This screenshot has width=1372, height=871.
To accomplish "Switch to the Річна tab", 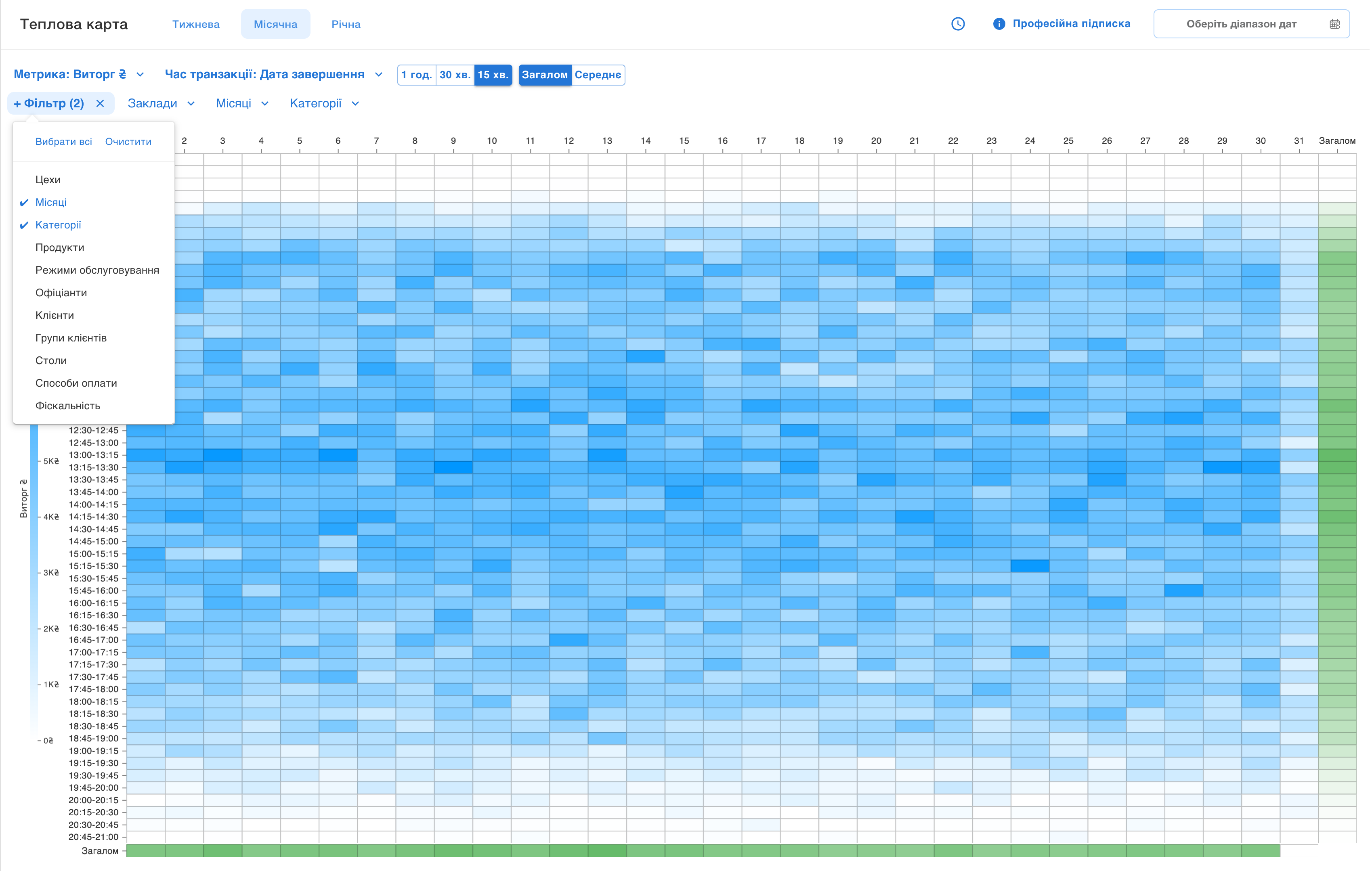I will 346,24.
